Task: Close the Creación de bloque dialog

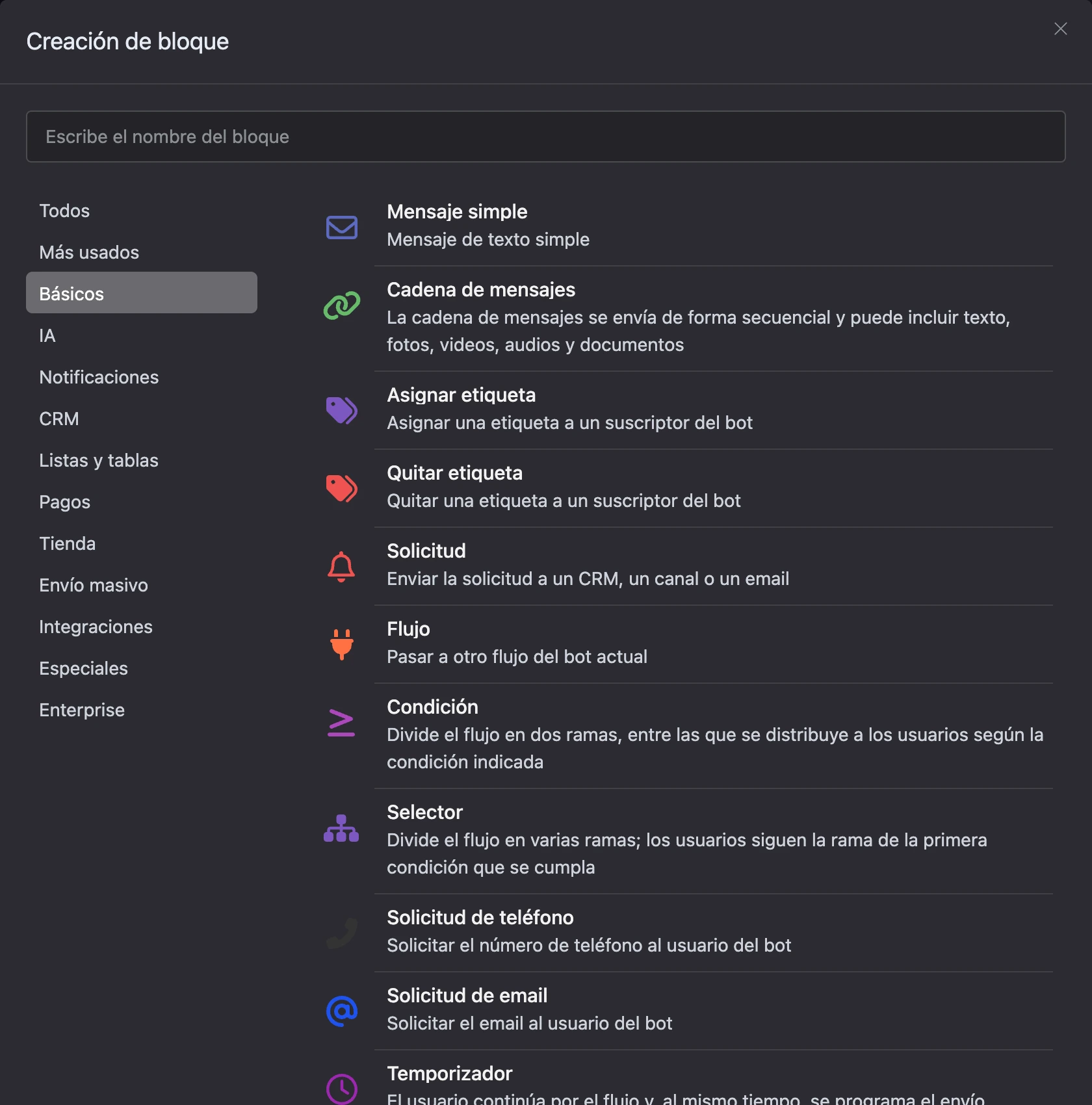Action: click(x=1061, y=29)
